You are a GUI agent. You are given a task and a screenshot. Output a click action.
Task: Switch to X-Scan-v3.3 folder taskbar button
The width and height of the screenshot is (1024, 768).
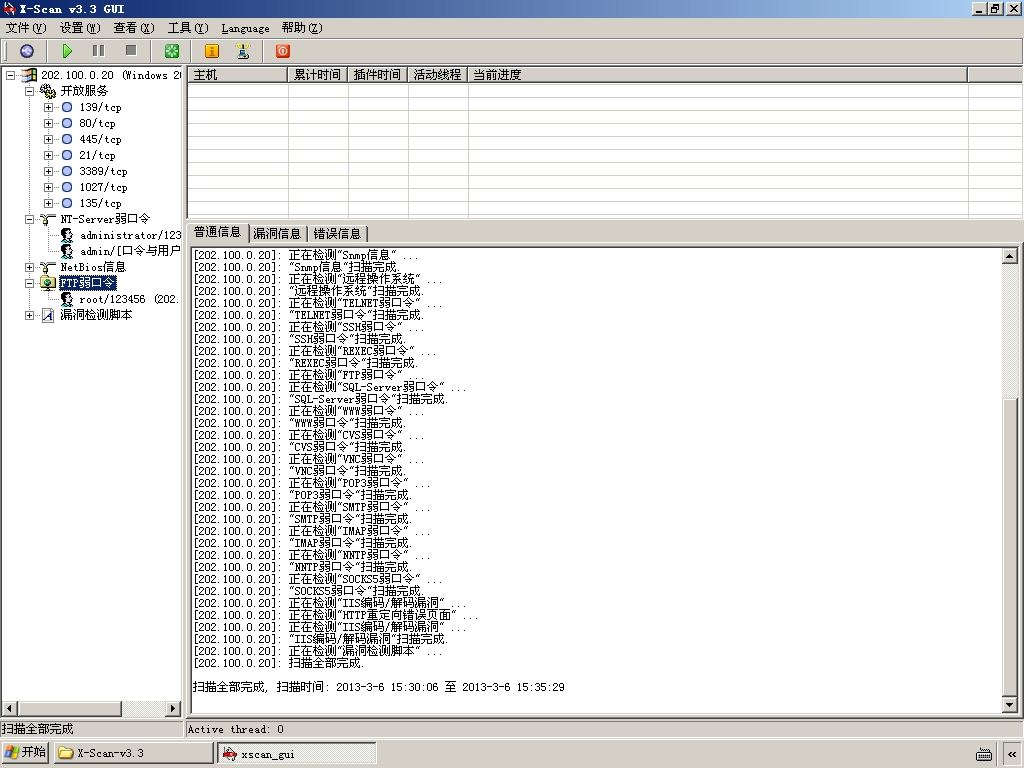pos(133,753)
